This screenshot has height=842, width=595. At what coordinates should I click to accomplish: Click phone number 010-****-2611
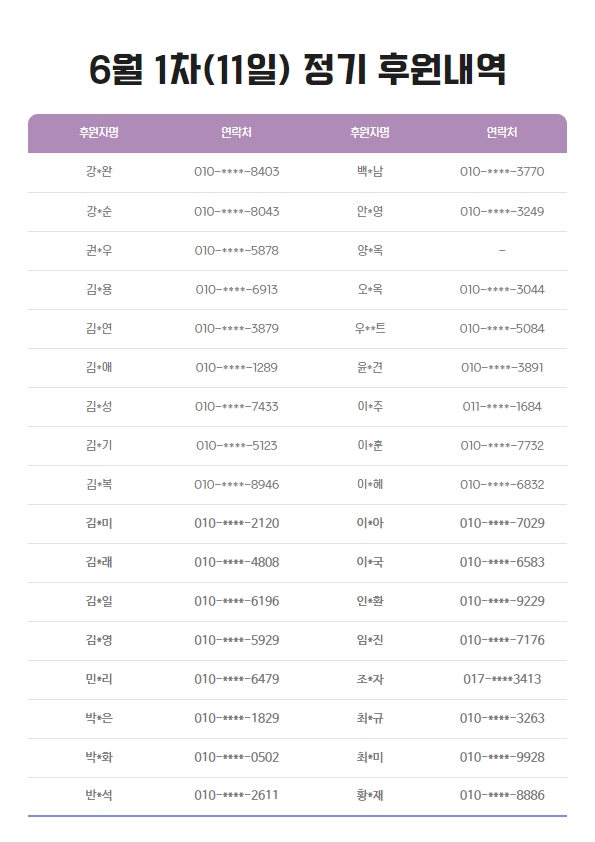click(236, 795)
